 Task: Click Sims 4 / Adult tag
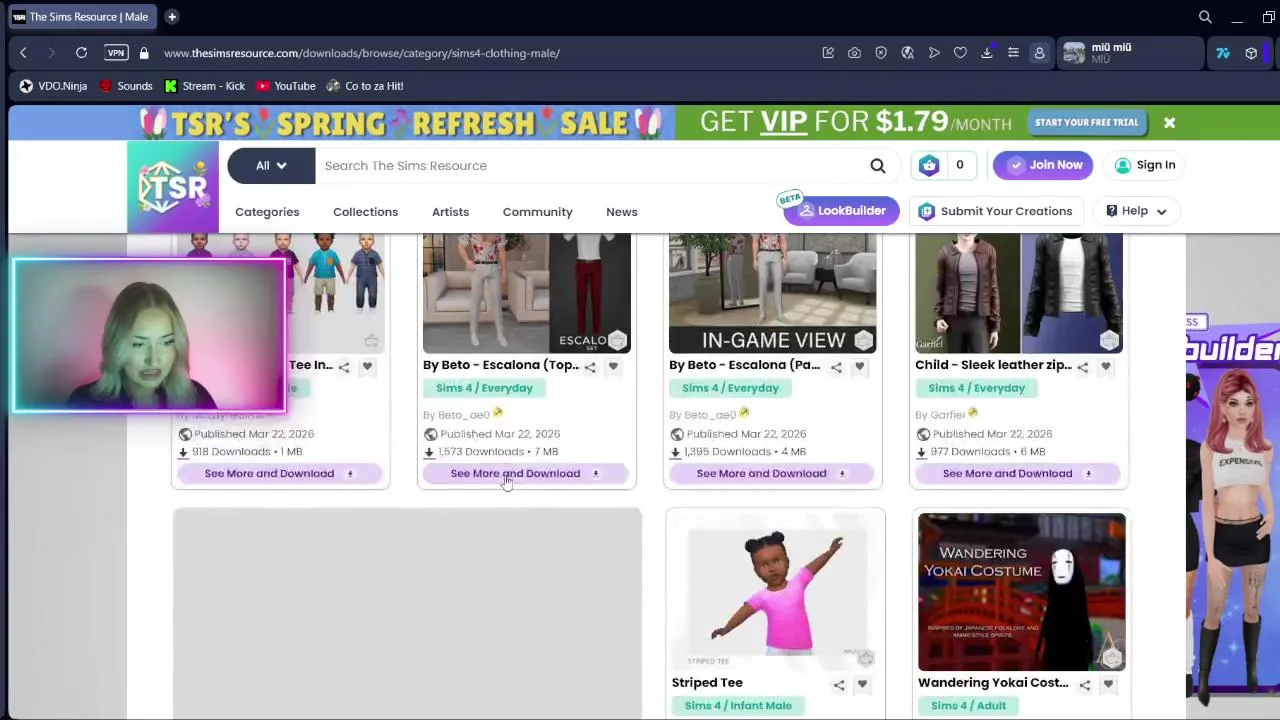pyautogui.click(x=968, y=706)
